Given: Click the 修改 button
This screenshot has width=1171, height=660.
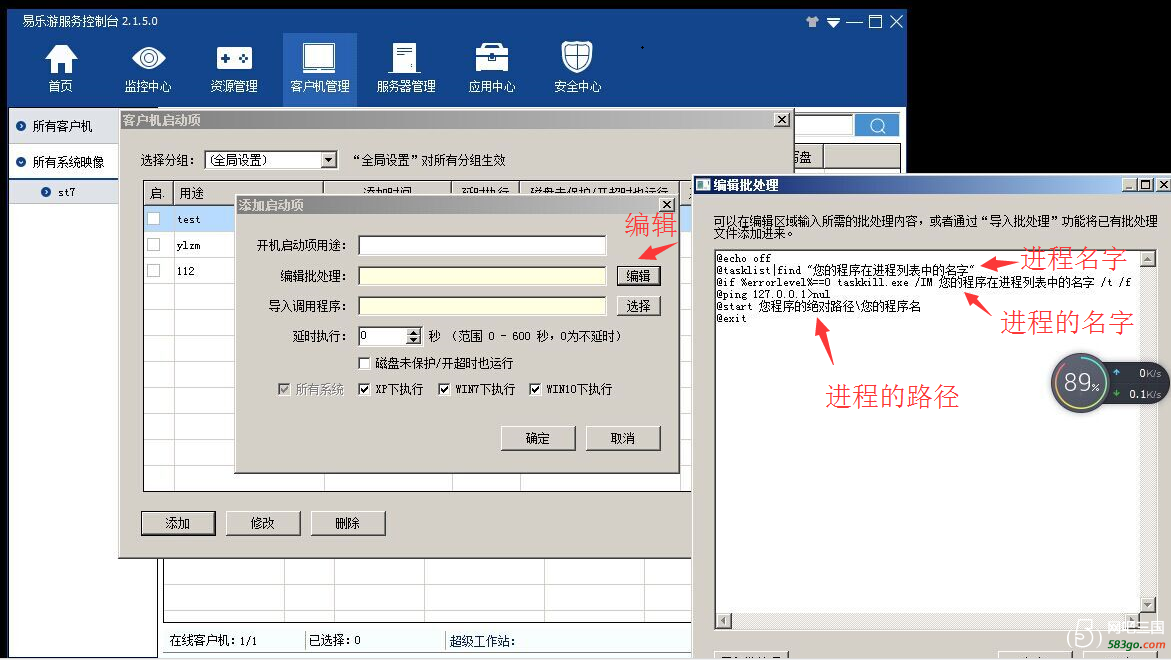Looking at the screenshot, I should [263, 523].
